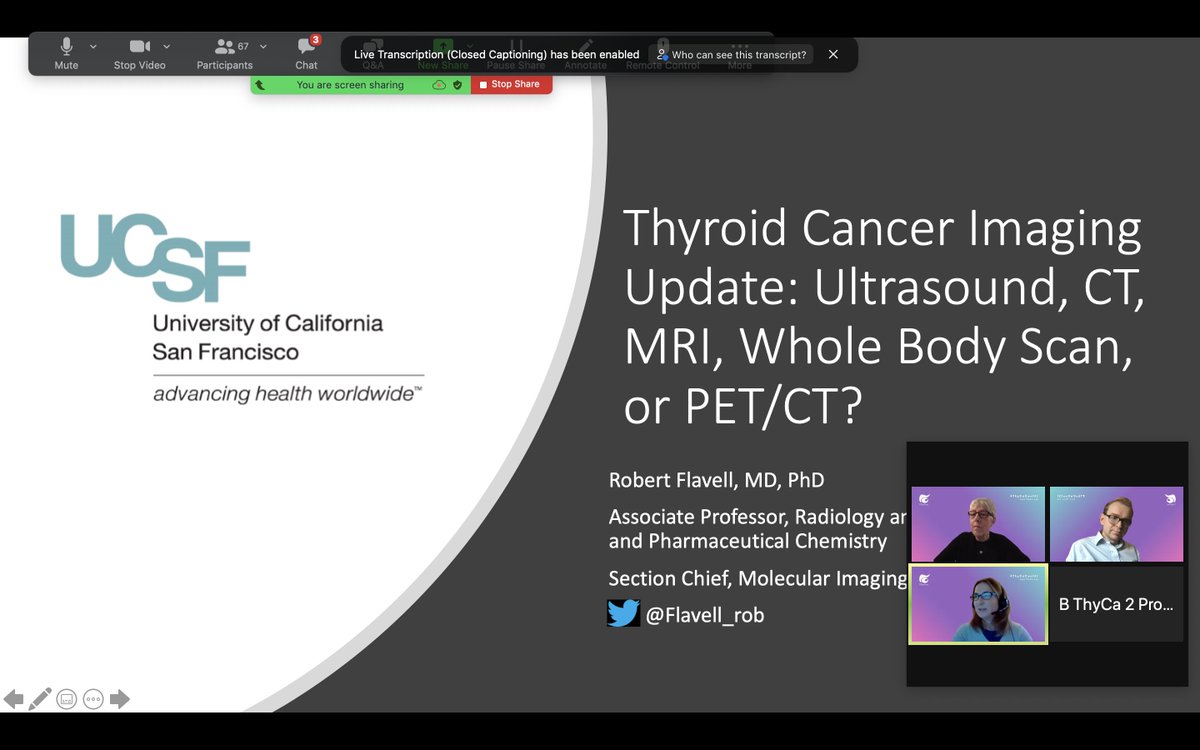1200x750 pixels.
Task: Click the Thyroid Cancer Imaging title
Action: point(885,317)
